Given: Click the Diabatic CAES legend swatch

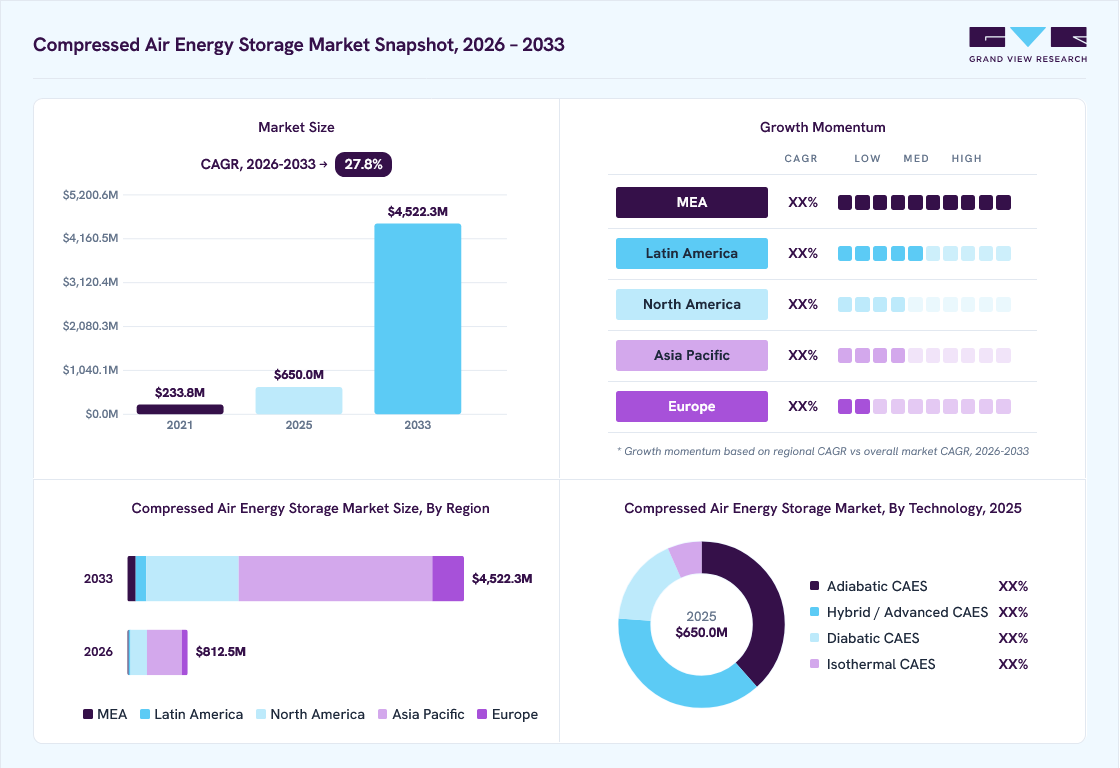Looking at the screenshot, I should coord(814,638).
